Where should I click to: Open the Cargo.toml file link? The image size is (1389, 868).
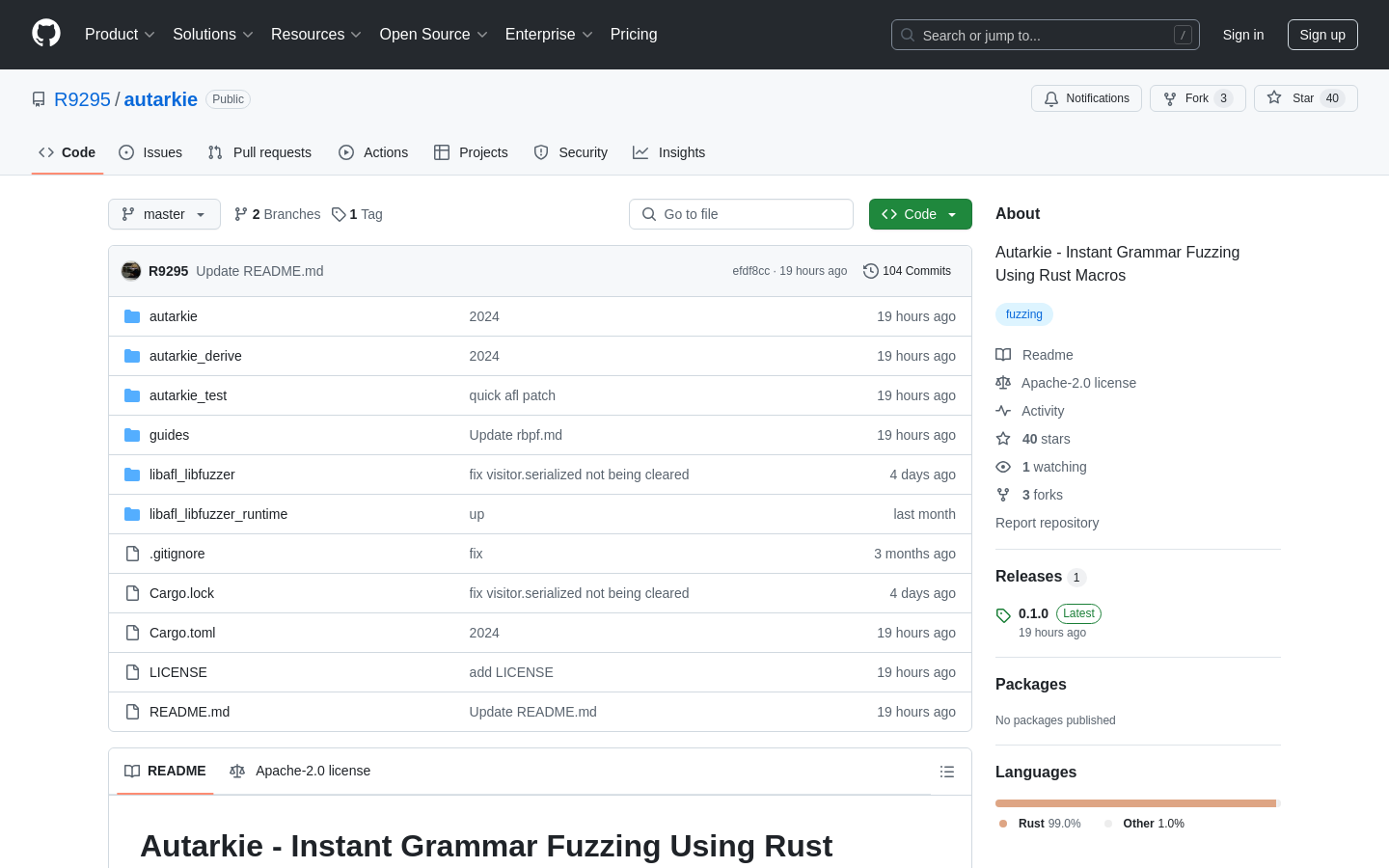click(x=182, y=633)
